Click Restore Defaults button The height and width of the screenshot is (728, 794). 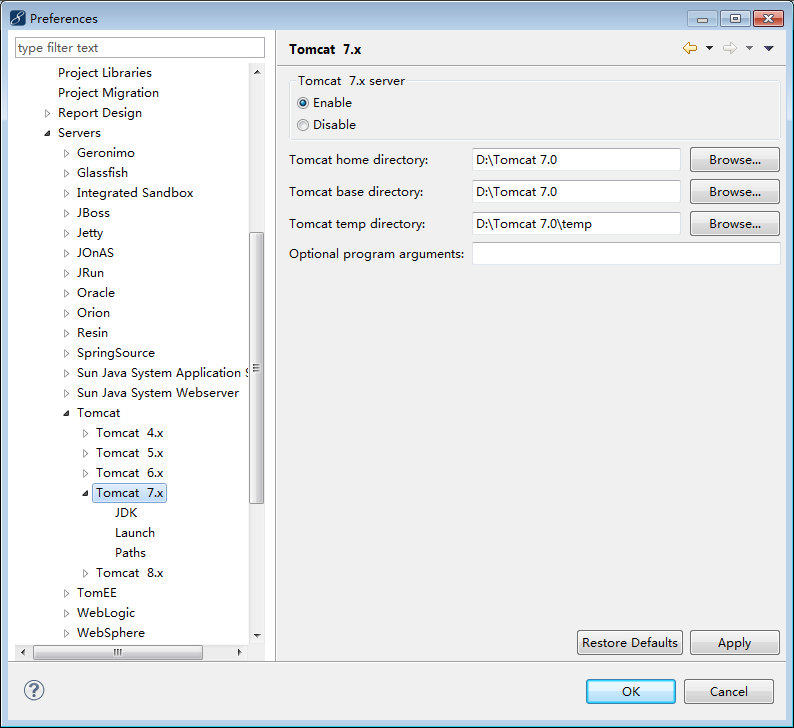629,642
